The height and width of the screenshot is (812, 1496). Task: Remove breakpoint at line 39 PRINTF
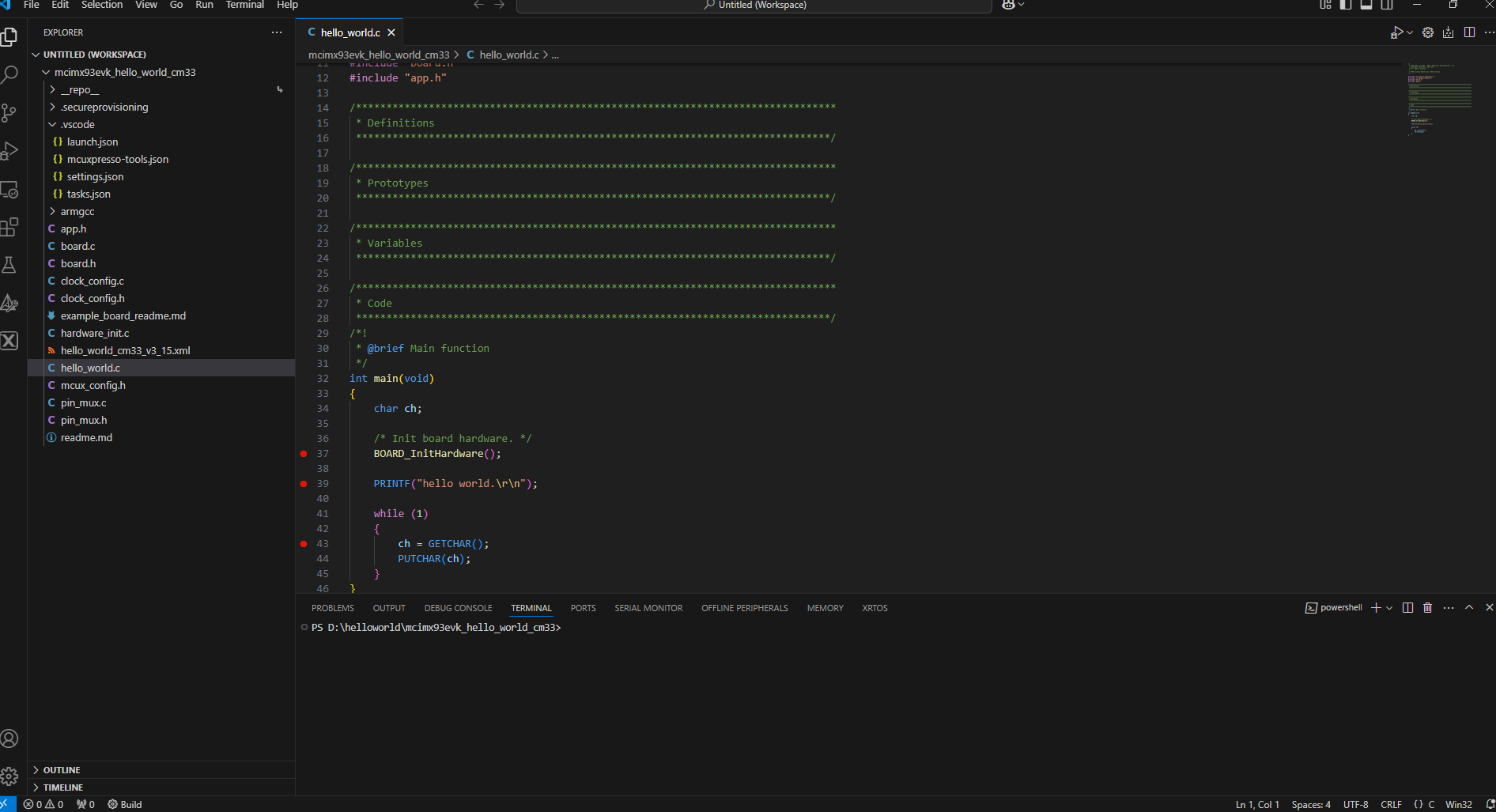[304, 484]
